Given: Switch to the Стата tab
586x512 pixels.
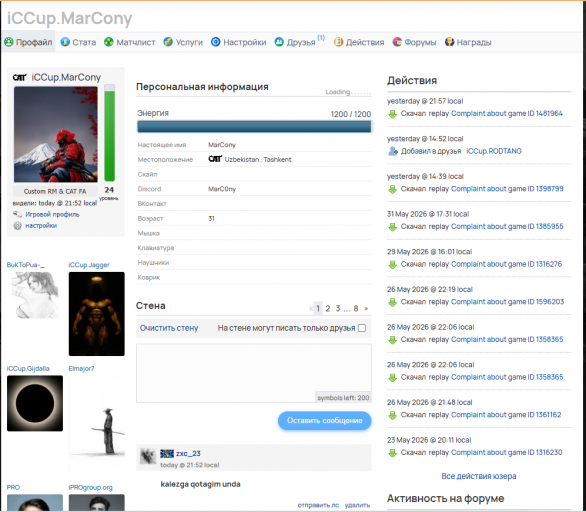Looking at the screenshot, I should click(78, 42).
